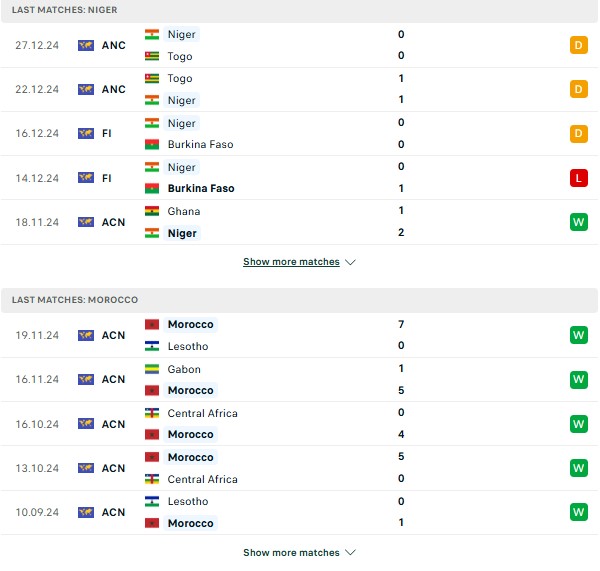Viewport: 600px width, 571px height.
Task: Click the red L badge for 14.12.24 match
Action: (578, 178)
